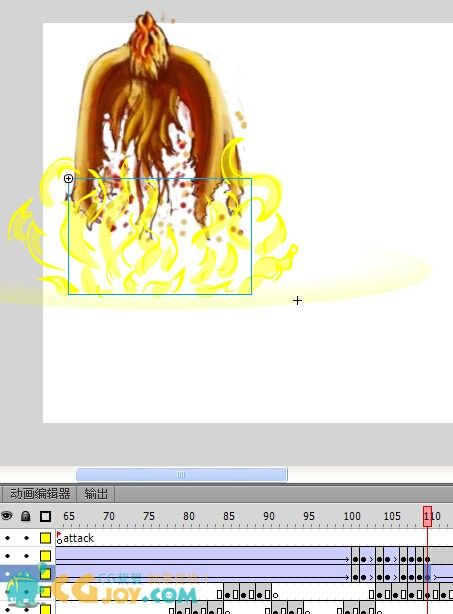
Task: Select frame 106 keyframe on fourth layer row
Action: coord(395,592)
